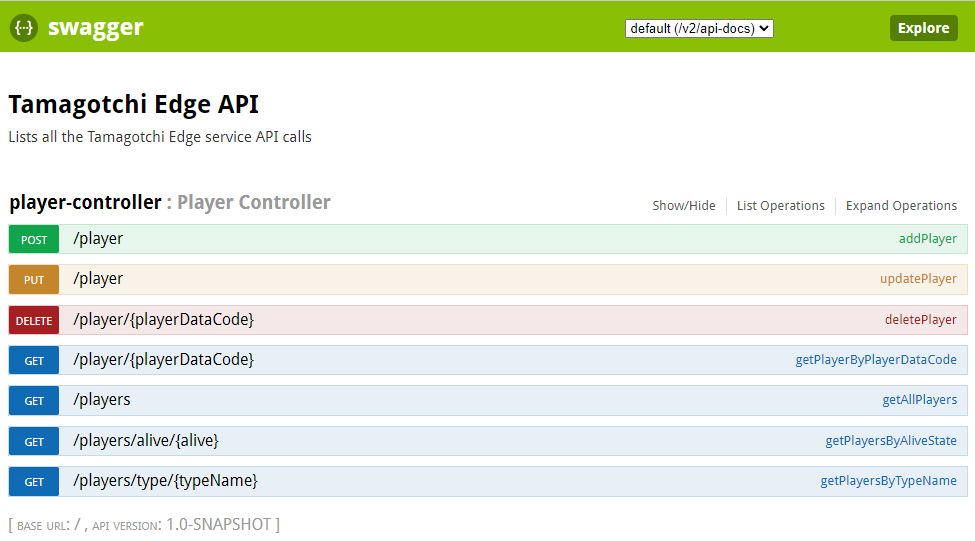Image resolution: width=975 pixels, height=541 pixels.
Task: Expand the PUT /player path
Action: [x=98, y=279]
